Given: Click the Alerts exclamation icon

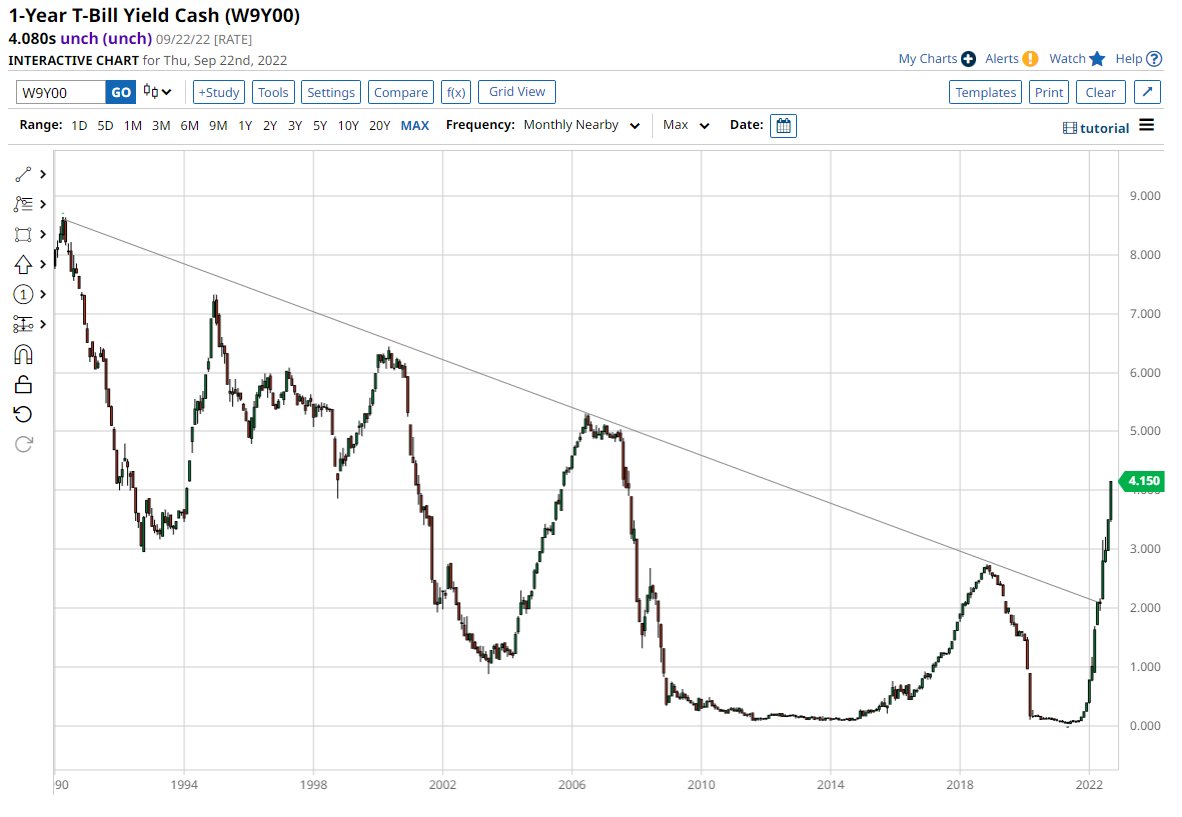Looking at the screenshot, I should coord(1030,59).
